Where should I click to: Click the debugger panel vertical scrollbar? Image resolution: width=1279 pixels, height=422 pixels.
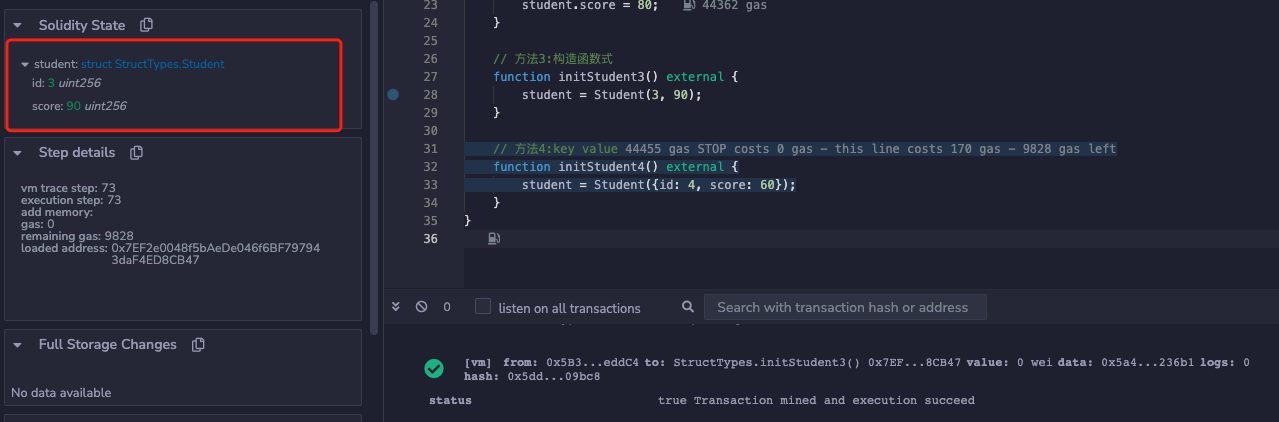click(x=375, y=160)
